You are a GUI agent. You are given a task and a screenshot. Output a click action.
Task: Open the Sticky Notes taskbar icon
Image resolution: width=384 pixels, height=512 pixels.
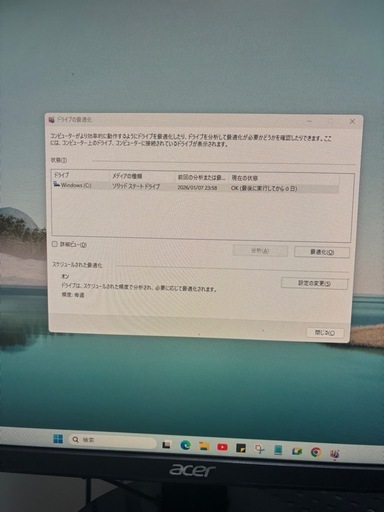[241, 448]
